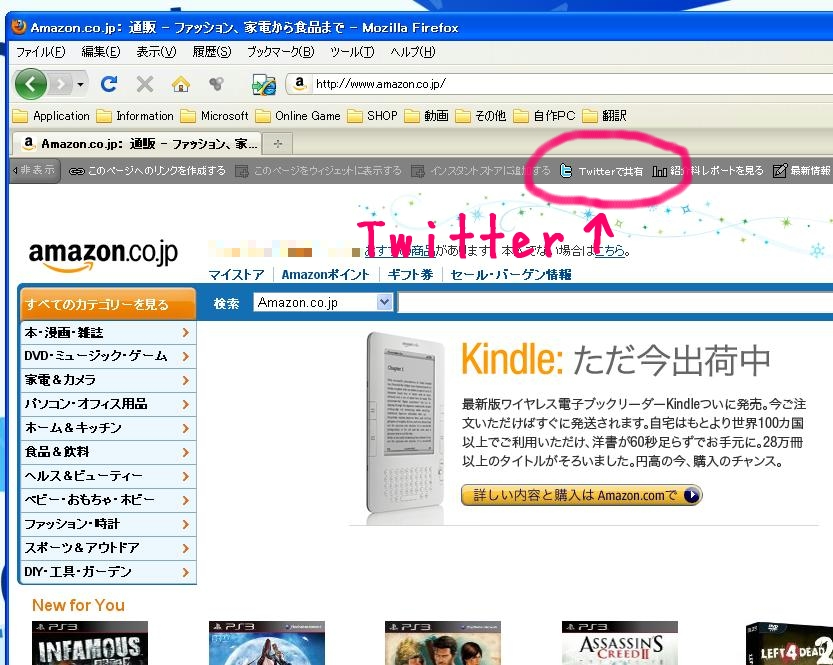Click 詳しい内容と購入は Amazon.comで button
The image size is (833, 665).
[581, 495]
